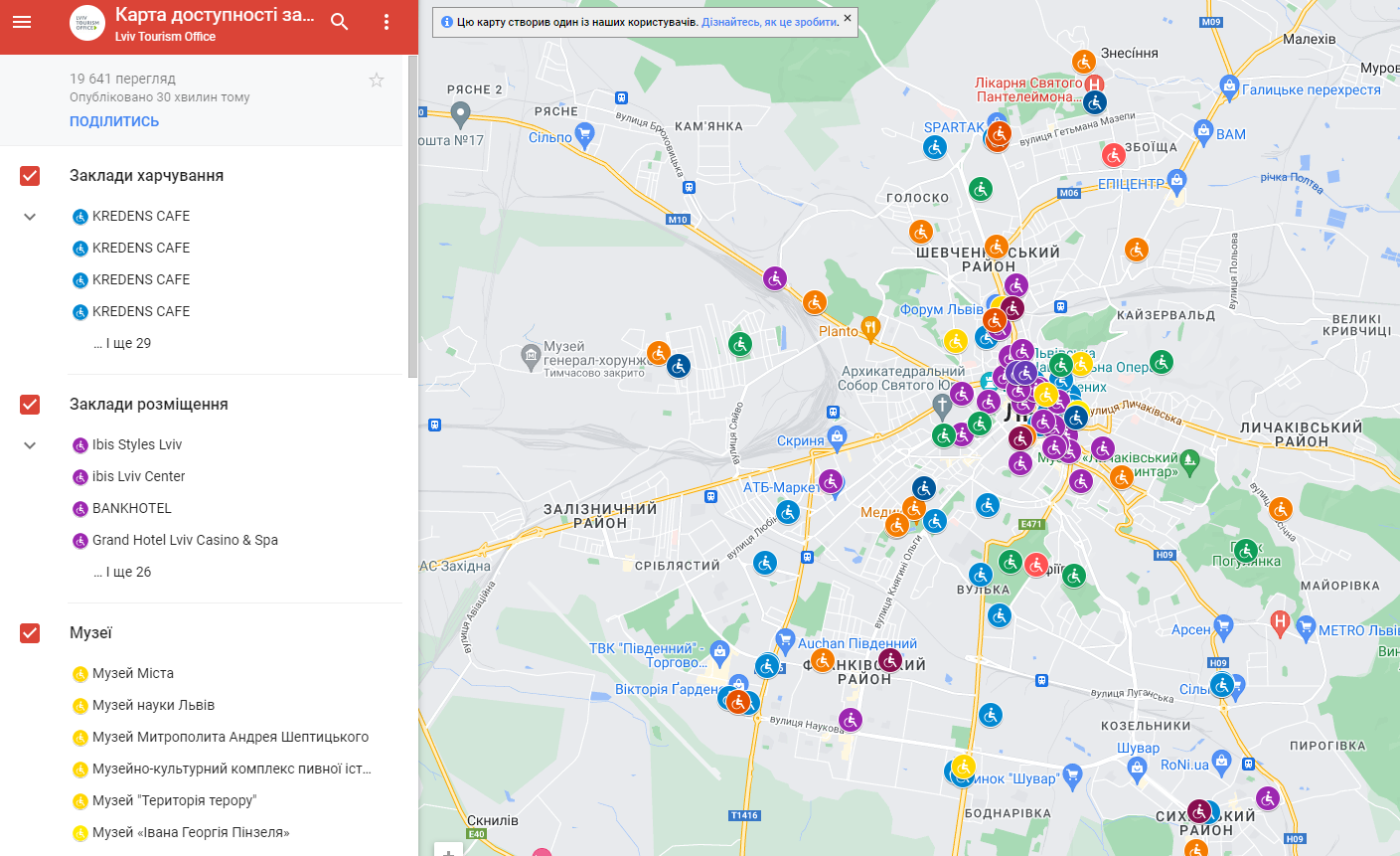Open the hamburger main menu
The height and width of the screenshot is (856, 1400).
pos(22,22)
